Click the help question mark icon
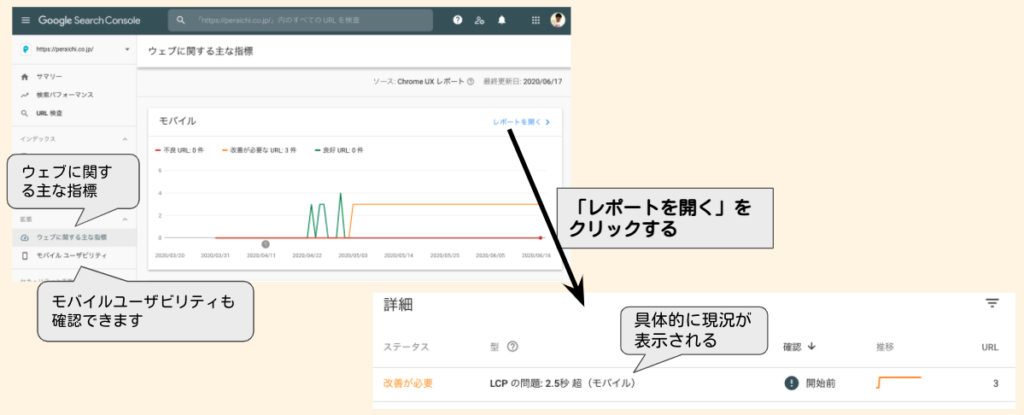Screen dimensions: 1024x415 [x=457, y=20]
